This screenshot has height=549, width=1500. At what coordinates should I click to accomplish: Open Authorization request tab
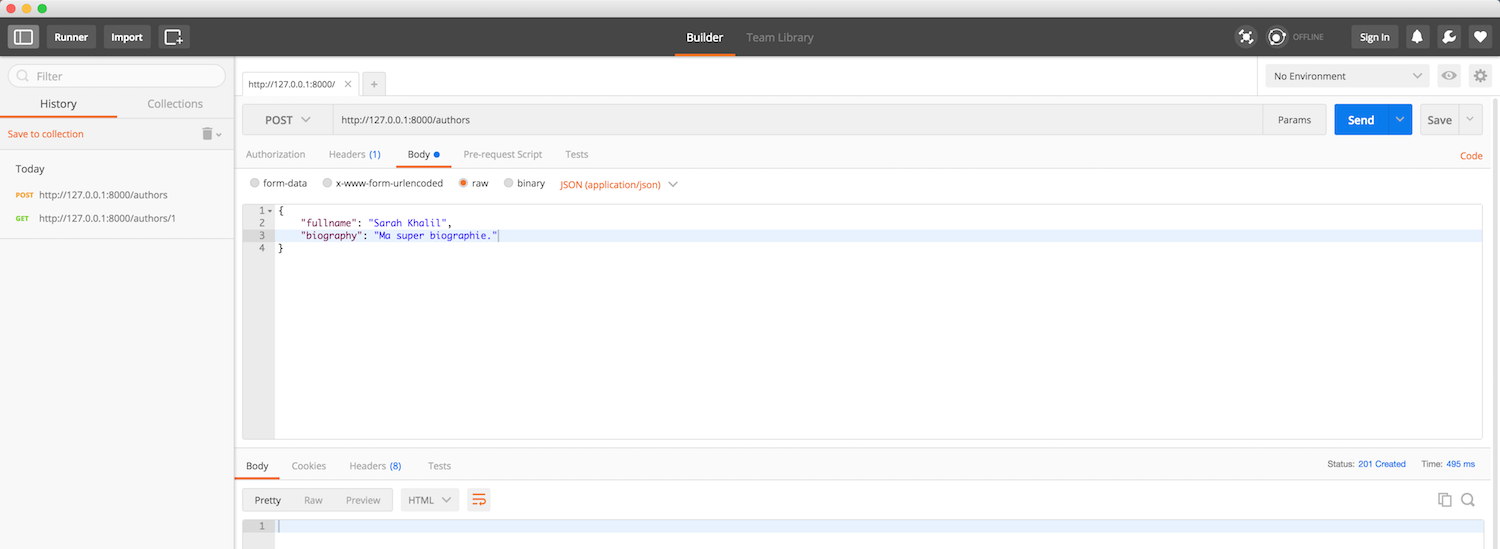(x=275, y=155)
